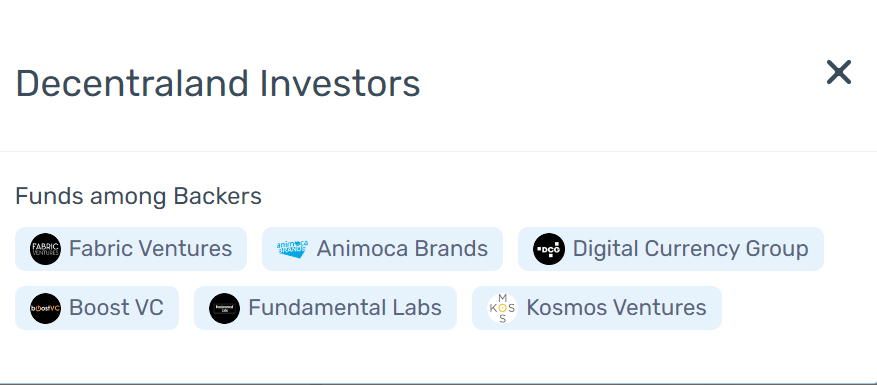Open the Fabric Ventures name link

[x=150, y=248]
